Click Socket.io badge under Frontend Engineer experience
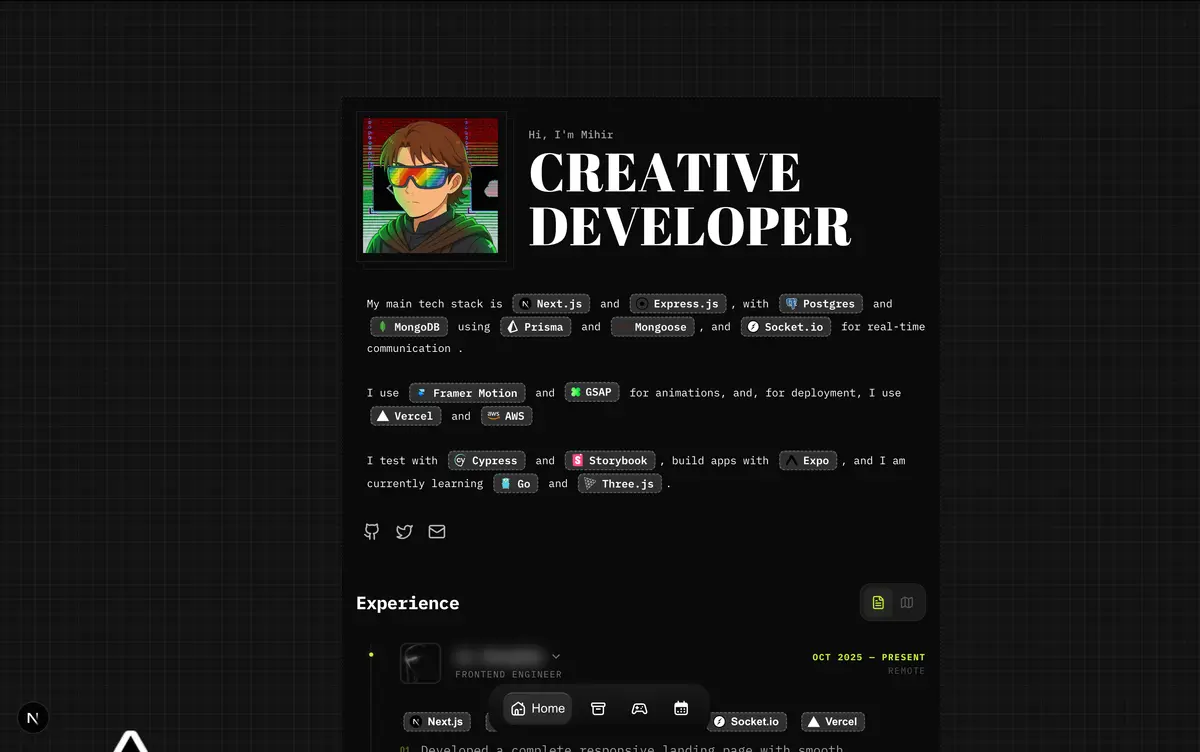Screen dimensions: 1200x752 click(747, 722)
